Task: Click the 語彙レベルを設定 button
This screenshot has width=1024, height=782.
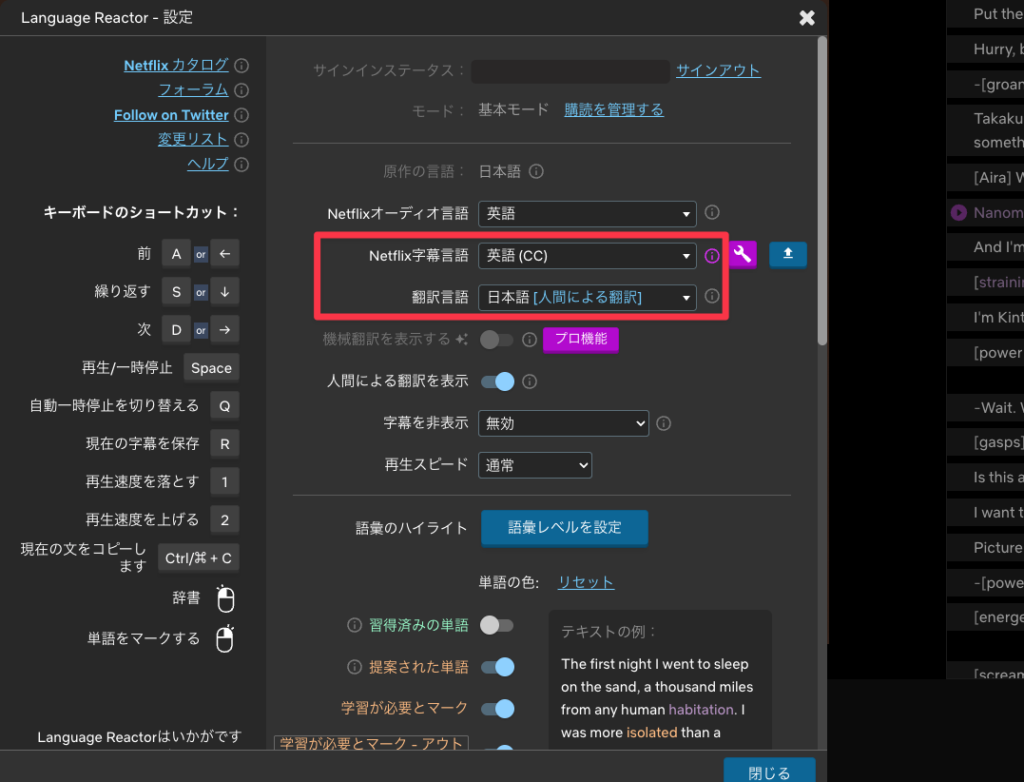Action: point(564,528)
